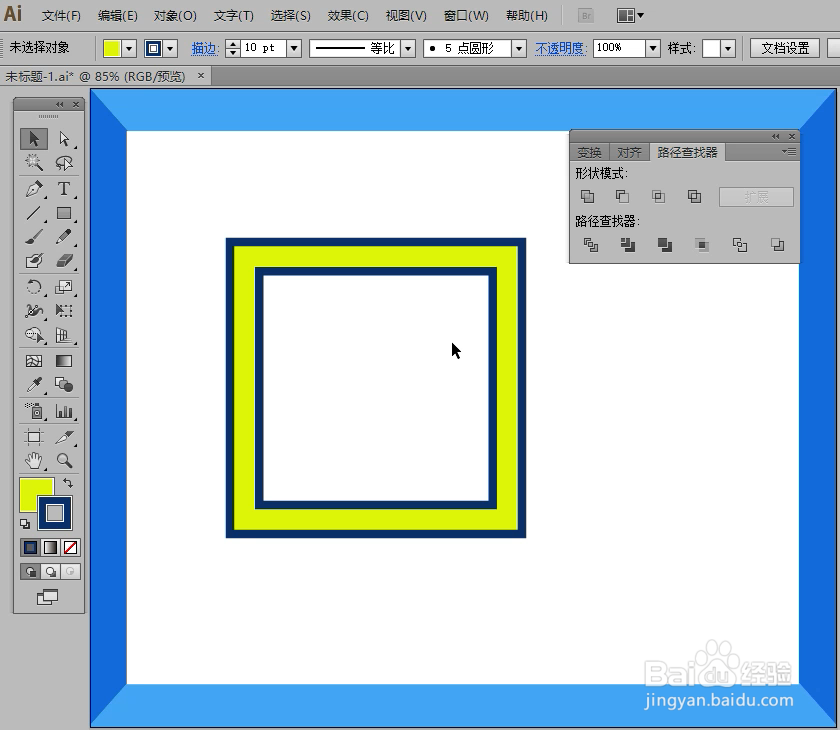Viewport: 840px width, 730px height.
Task: Enable Draw Inside mode
Action: pos(70,571)
